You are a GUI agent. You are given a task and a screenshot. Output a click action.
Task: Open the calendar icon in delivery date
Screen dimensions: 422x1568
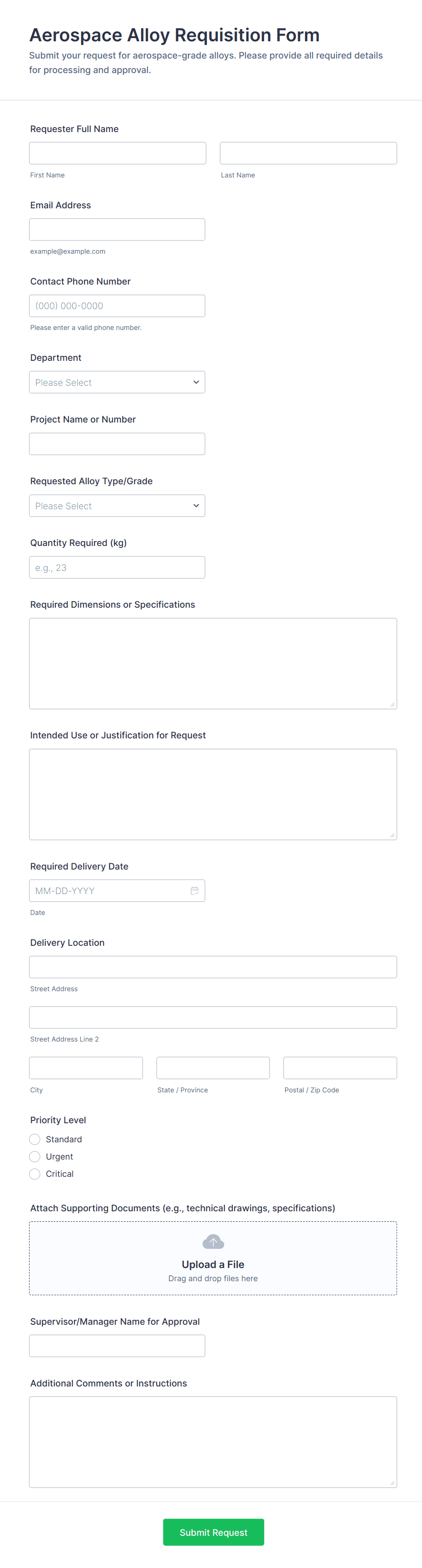coord(194,890)
